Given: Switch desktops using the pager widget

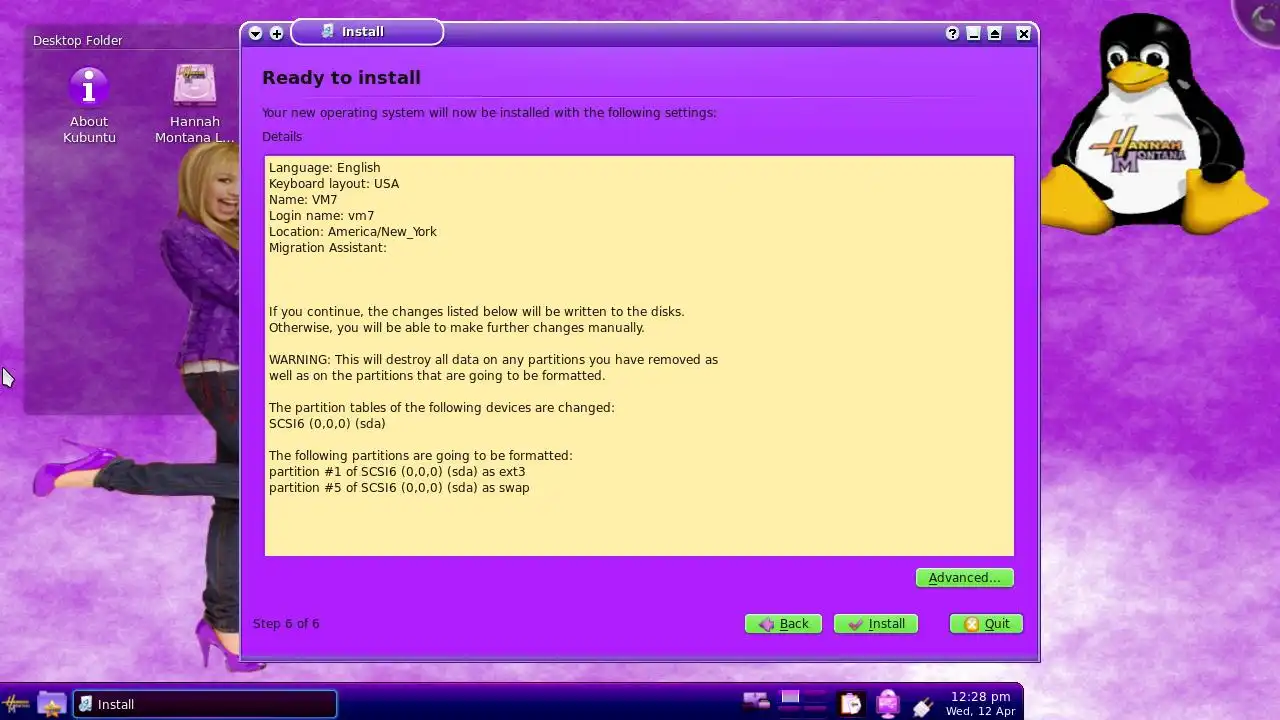Looking at the screenshot, I should 803,703.
